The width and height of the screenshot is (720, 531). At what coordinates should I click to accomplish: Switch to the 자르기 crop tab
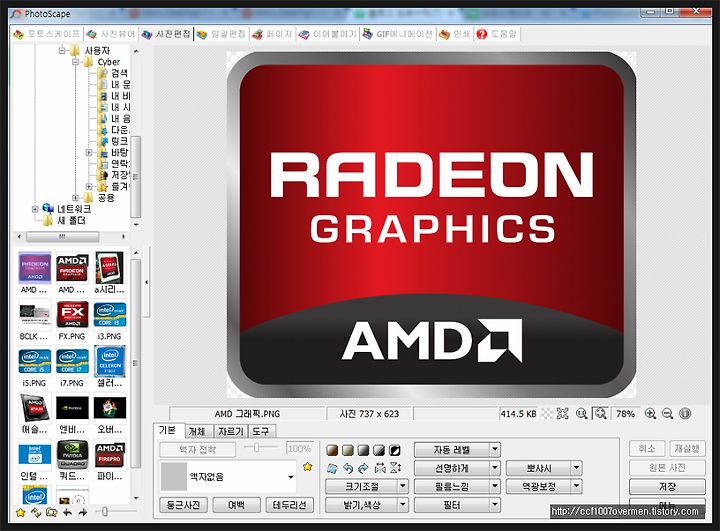pos(231,431)
